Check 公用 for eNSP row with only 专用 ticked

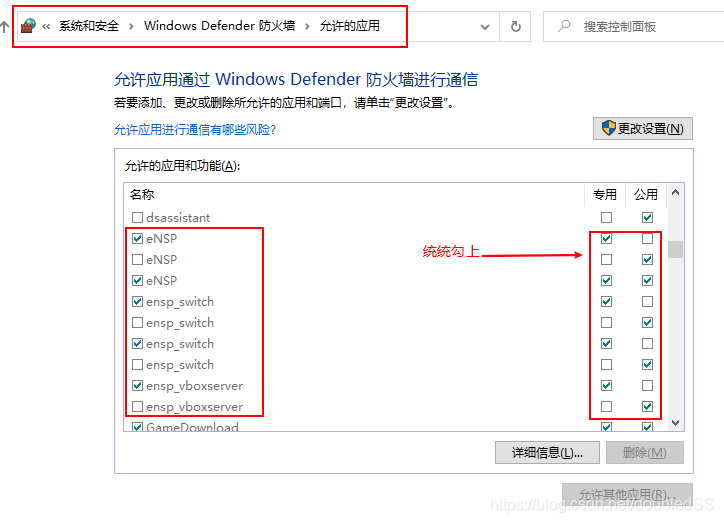pyautogui.click(x=647, y=239)
